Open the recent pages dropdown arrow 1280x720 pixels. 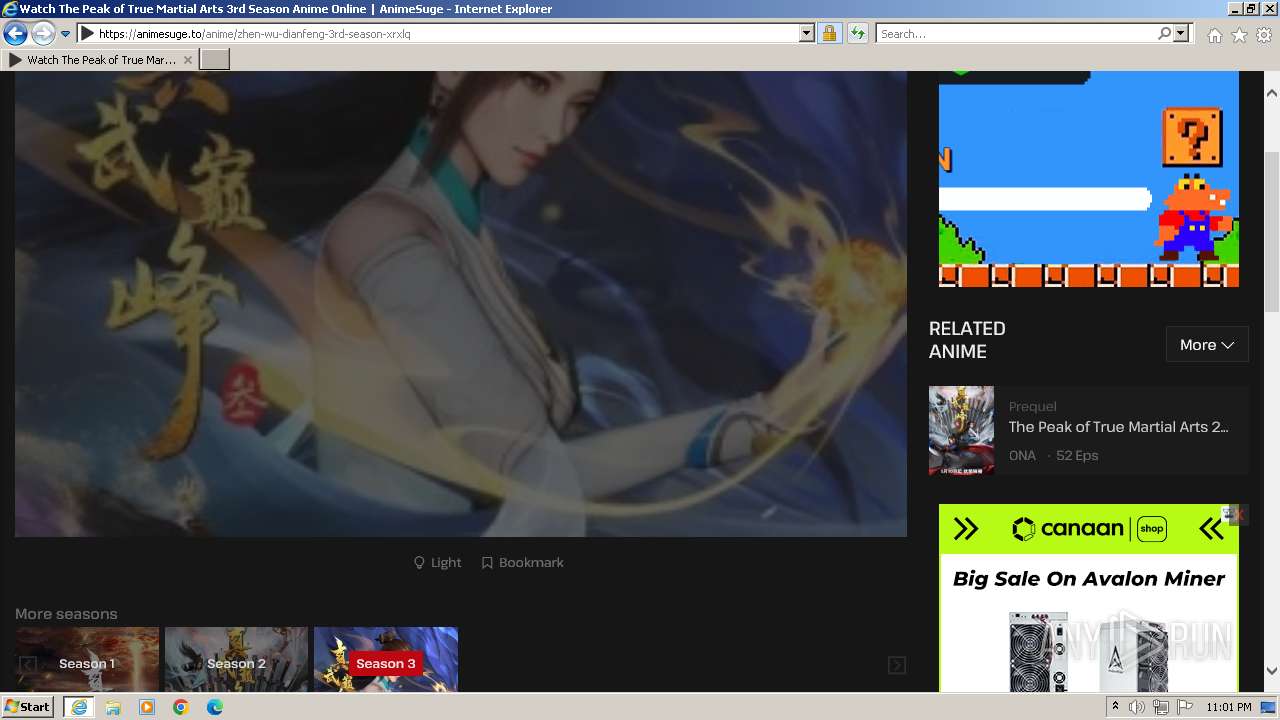click(66, 34)
